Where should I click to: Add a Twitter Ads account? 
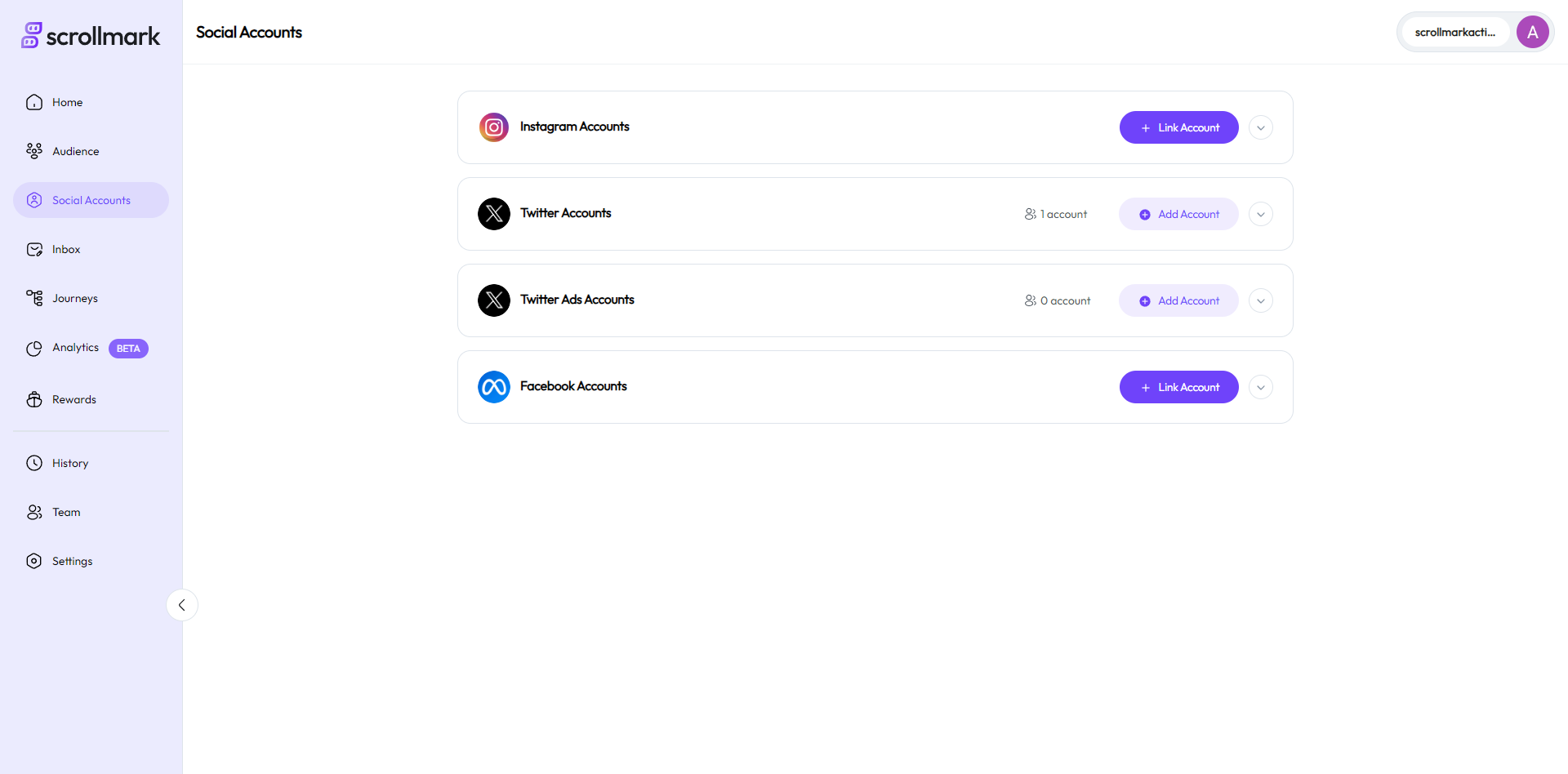tap(1178, 301)
